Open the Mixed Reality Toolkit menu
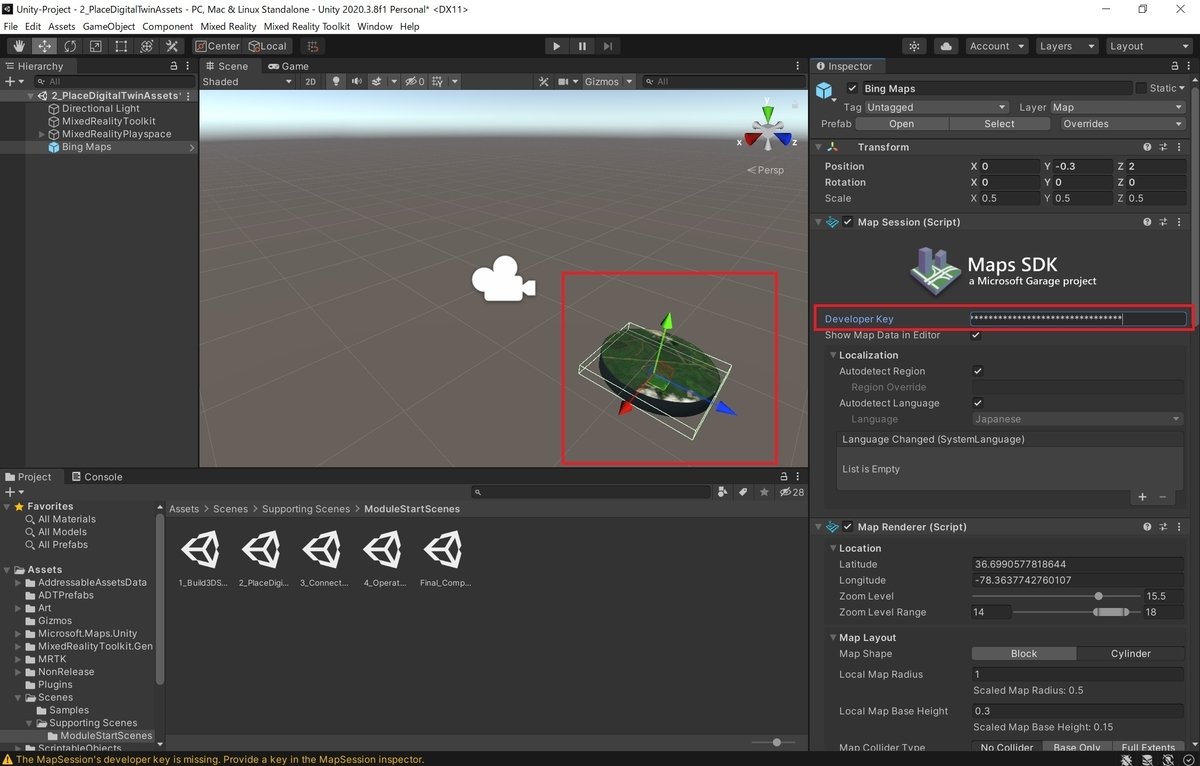Image resolution: width=1200 pixels, height=766 pixels. 306,26
